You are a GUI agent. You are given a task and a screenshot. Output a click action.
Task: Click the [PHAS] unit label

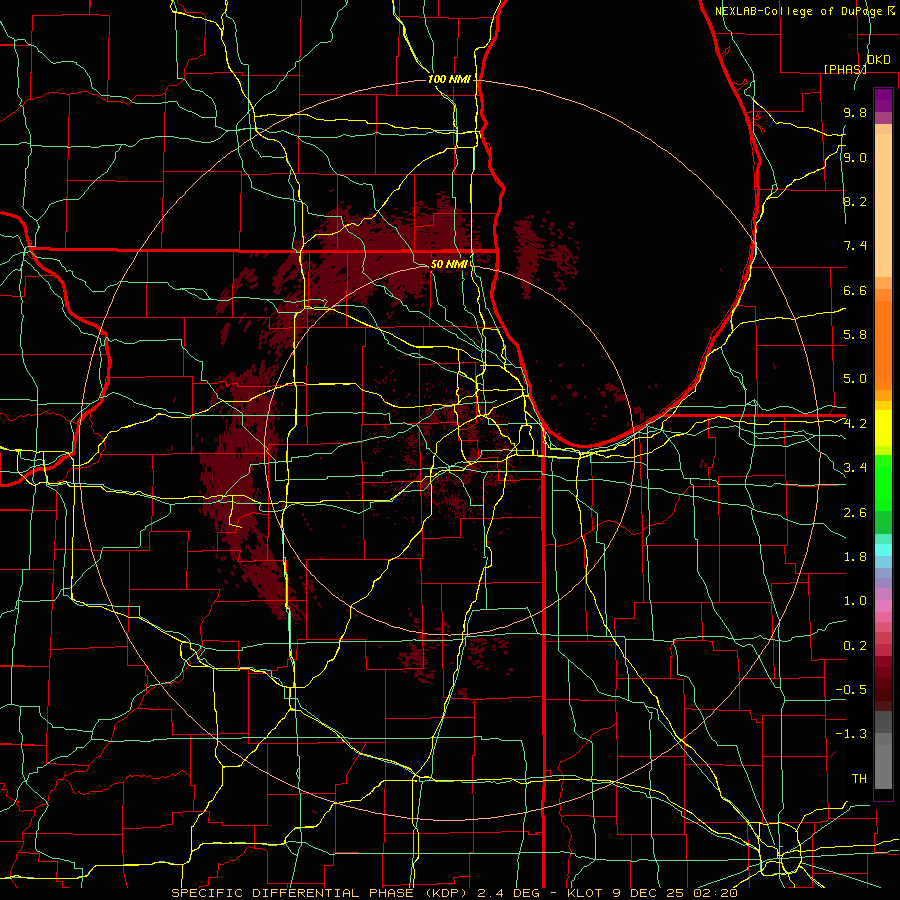(845, 69)
